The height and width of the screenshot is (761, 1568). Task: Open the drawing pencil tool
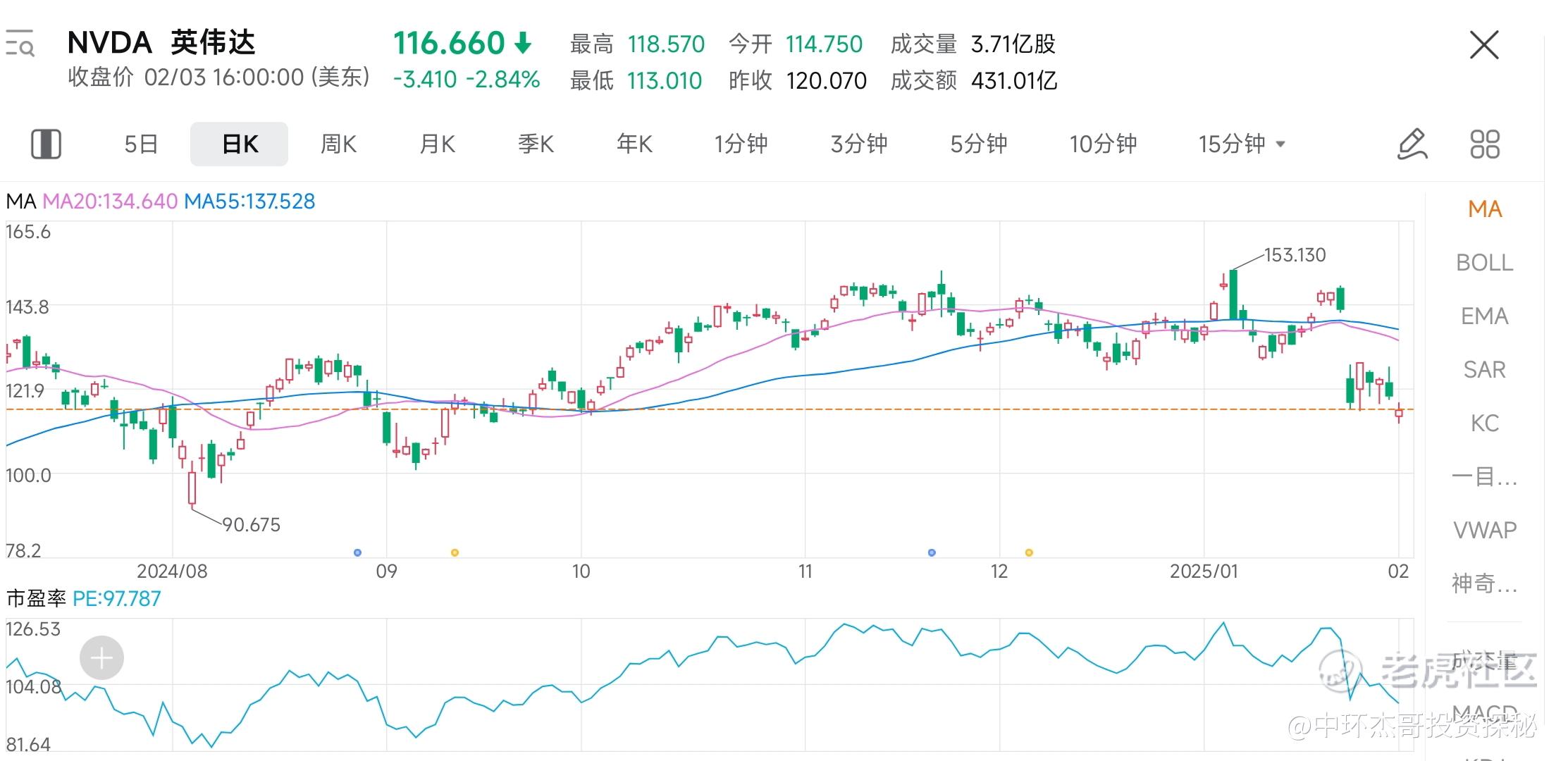pos(1412,144)
